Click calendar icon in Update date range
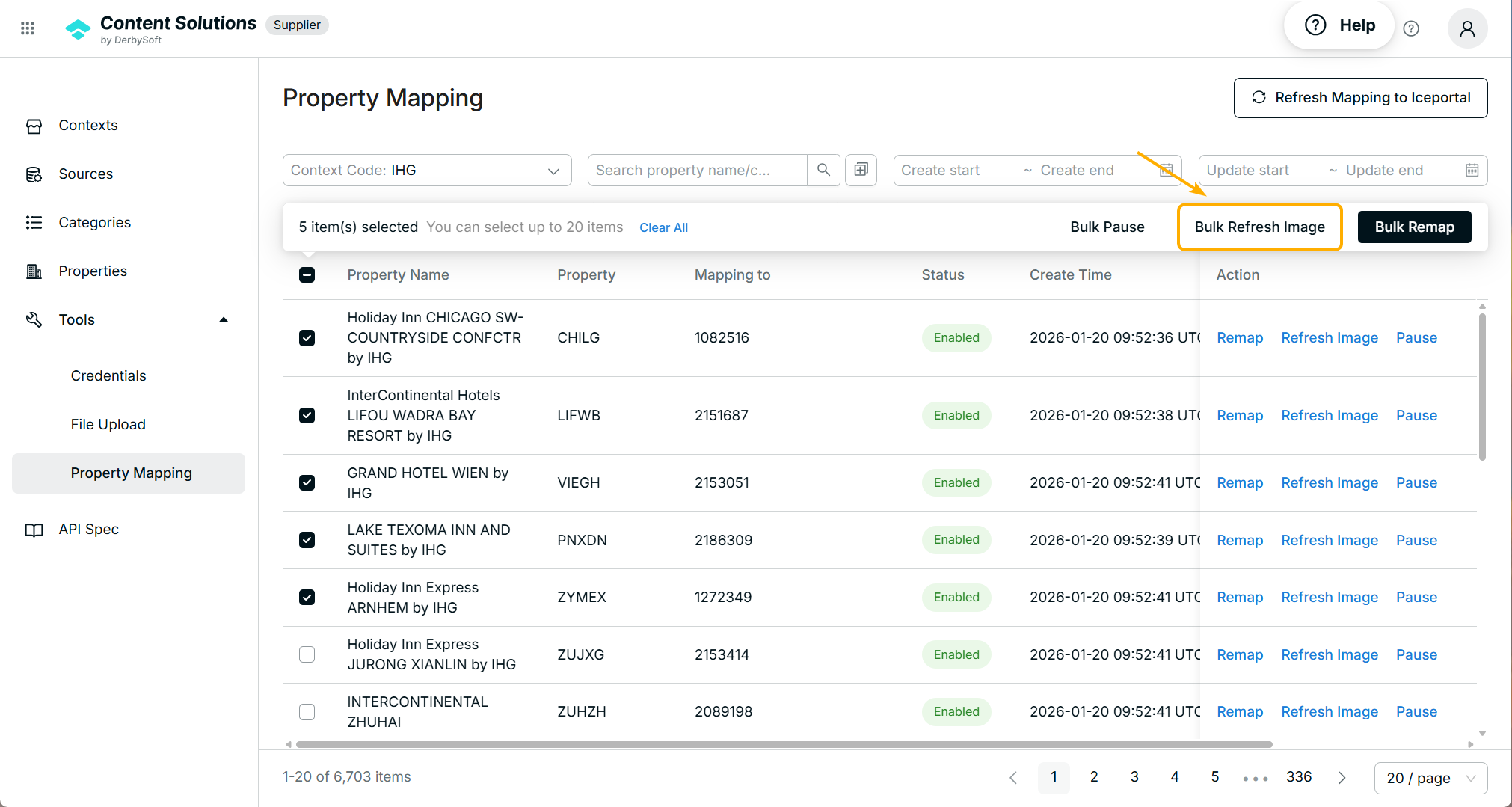 tap(1472, 170)
